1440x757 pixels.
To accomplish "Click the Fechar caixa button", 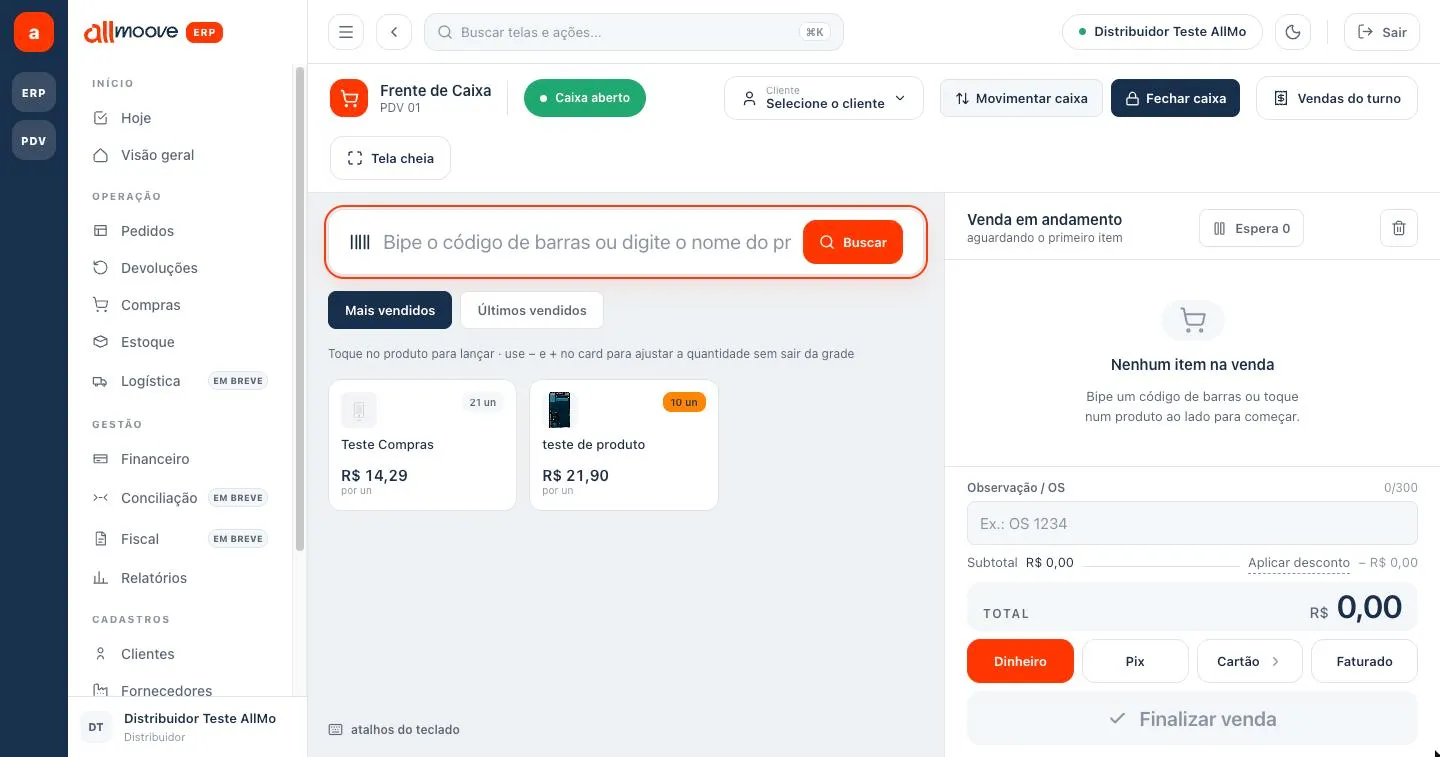I will (1175, 98).
